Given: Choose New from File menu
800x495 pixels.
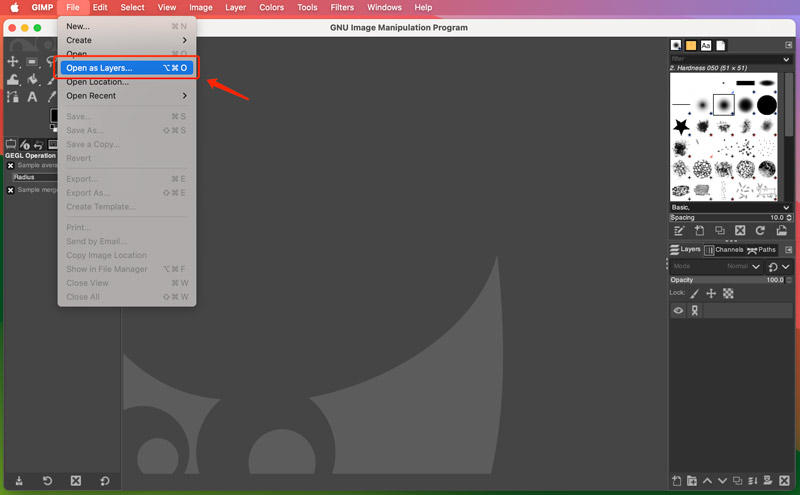Looking at the screenshot, I should [x=127, y=26].
